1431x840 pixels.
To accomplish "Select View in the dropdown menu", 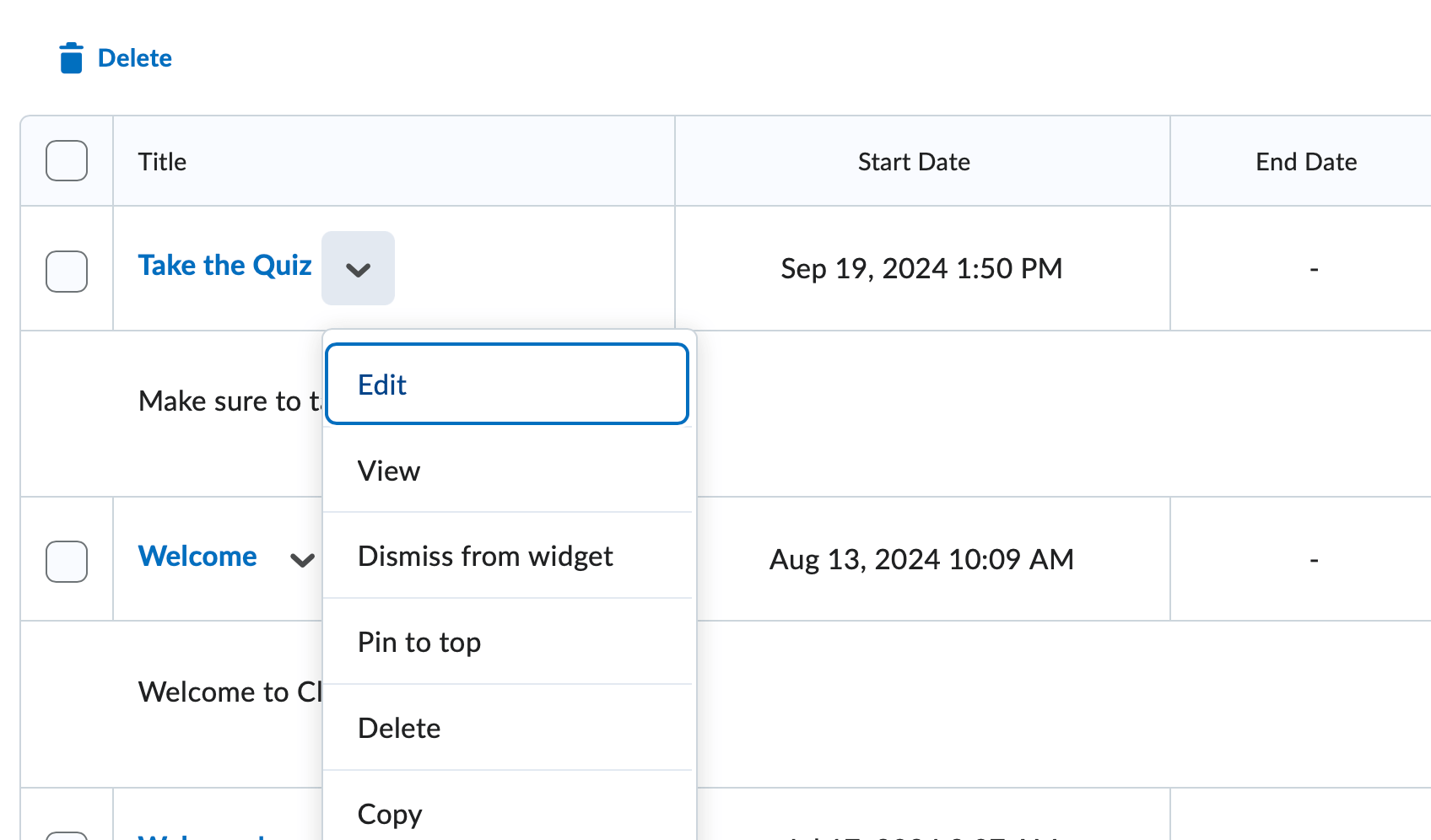I will (506, 471).
